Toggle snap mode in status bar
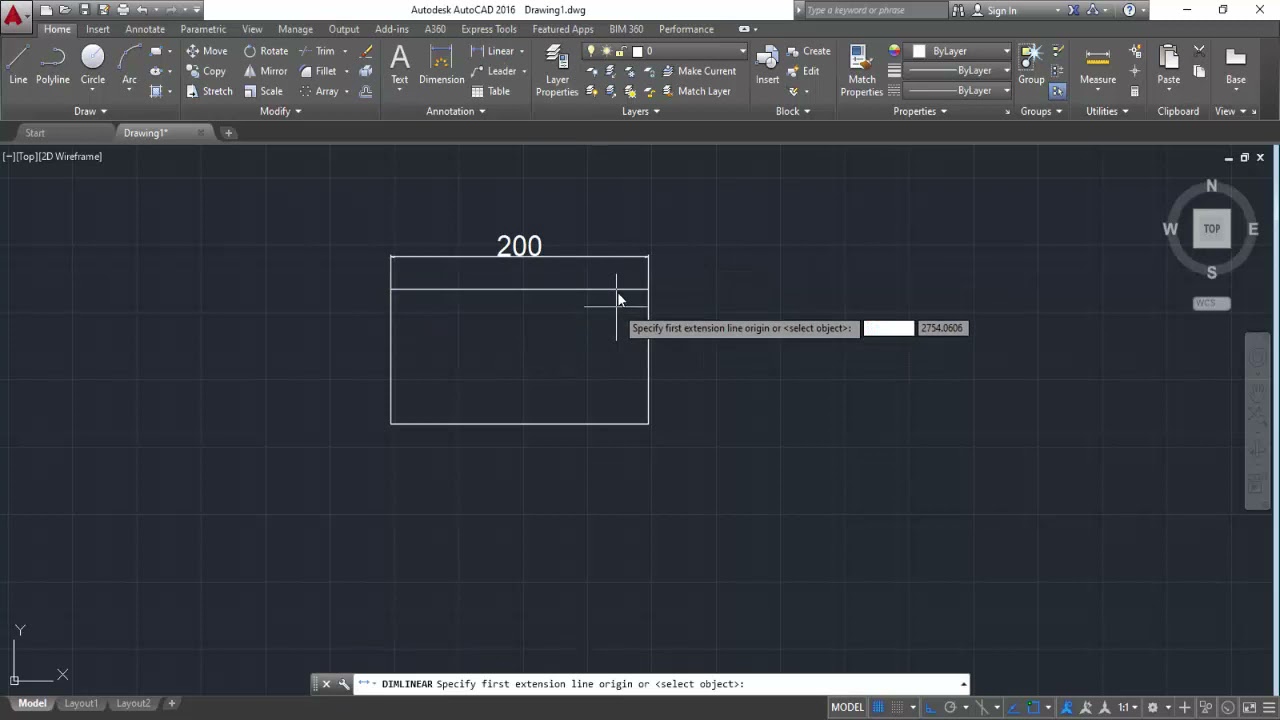The width and height of the screenshot is (1280, 720). tap(897, 707)
